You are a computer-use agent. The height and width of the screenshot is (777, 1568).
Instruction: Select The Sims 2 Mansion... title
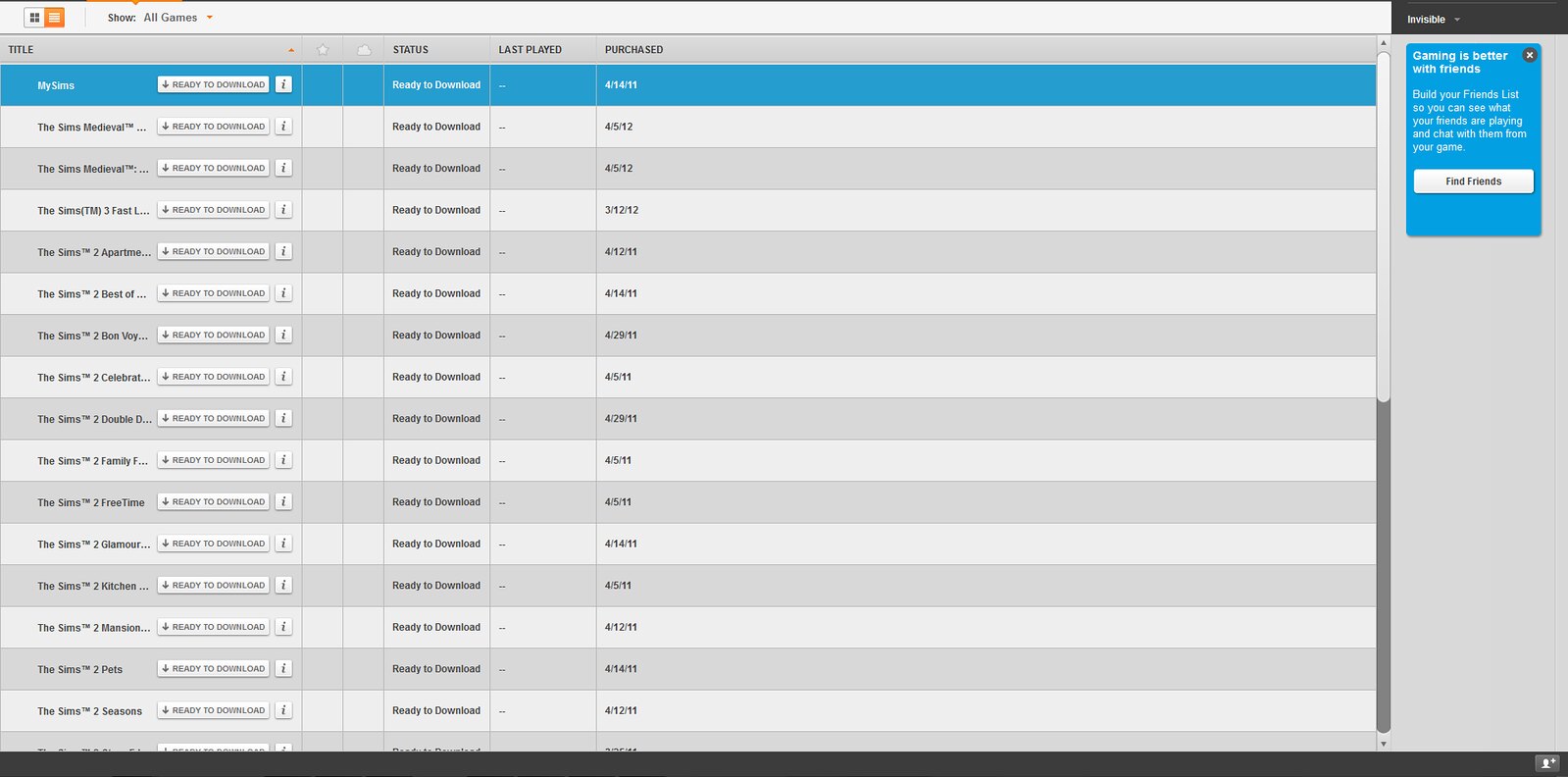point(94,628)
